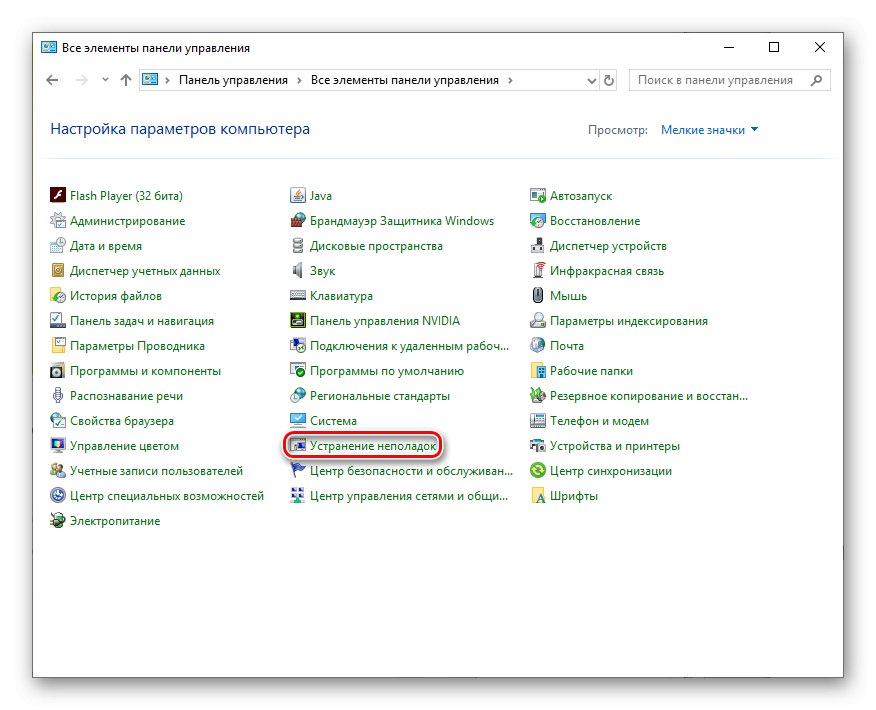Open Центр специальных возможностей link
The width and height of the screenshot is (876, 710).
coord(167,496)
